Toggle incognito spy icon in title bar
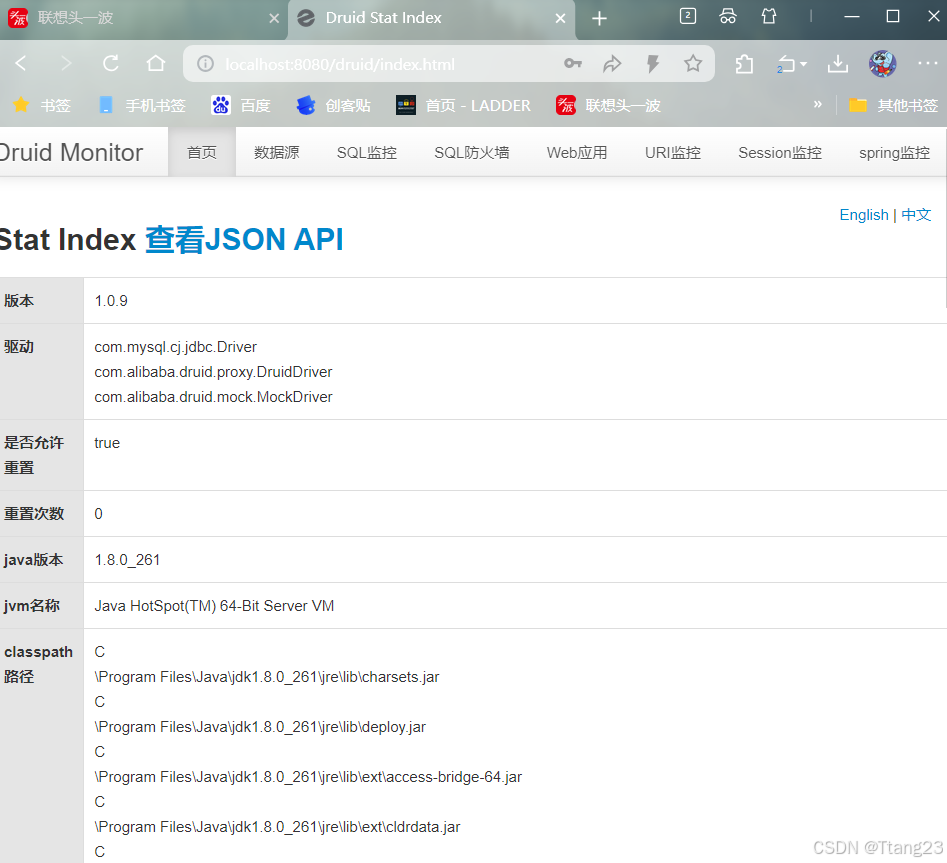The image size is (947, 863). (x=728, y=16)
